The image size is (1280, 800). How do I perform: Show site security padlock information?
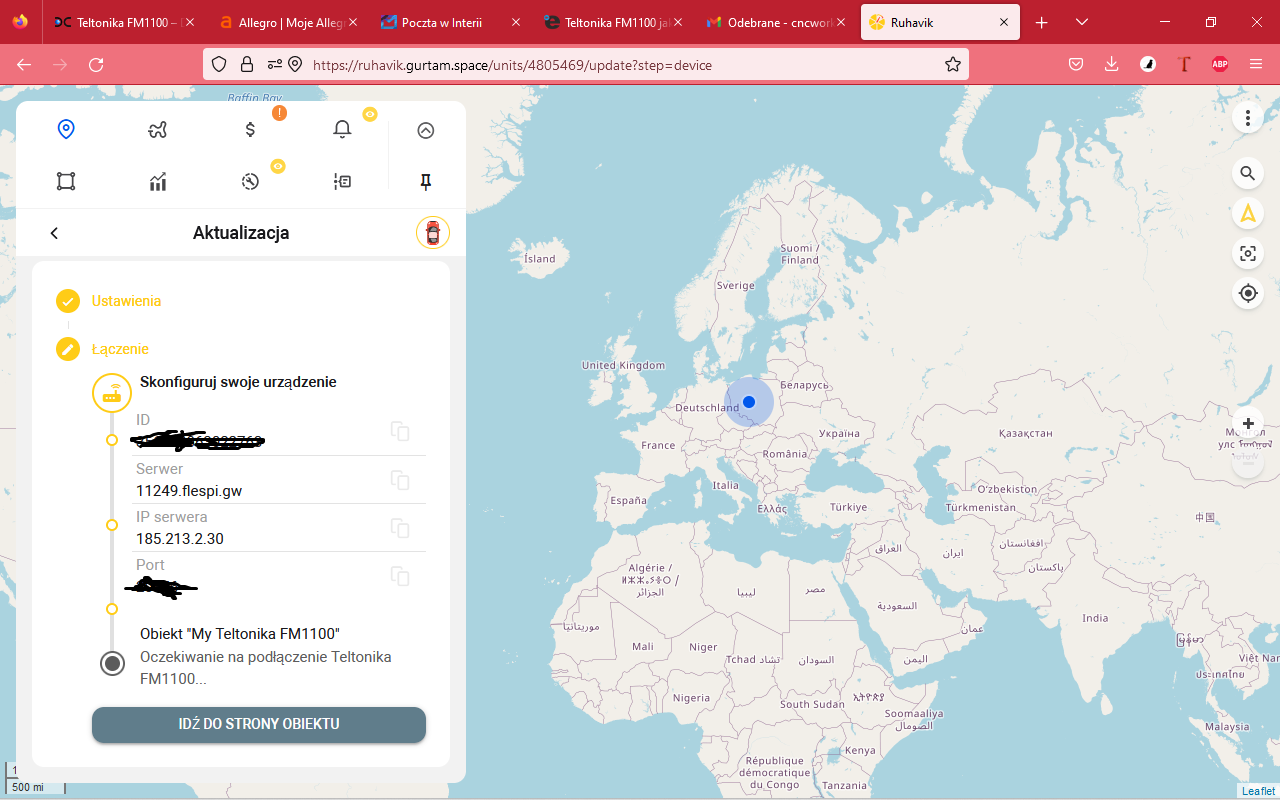[247, 64]
